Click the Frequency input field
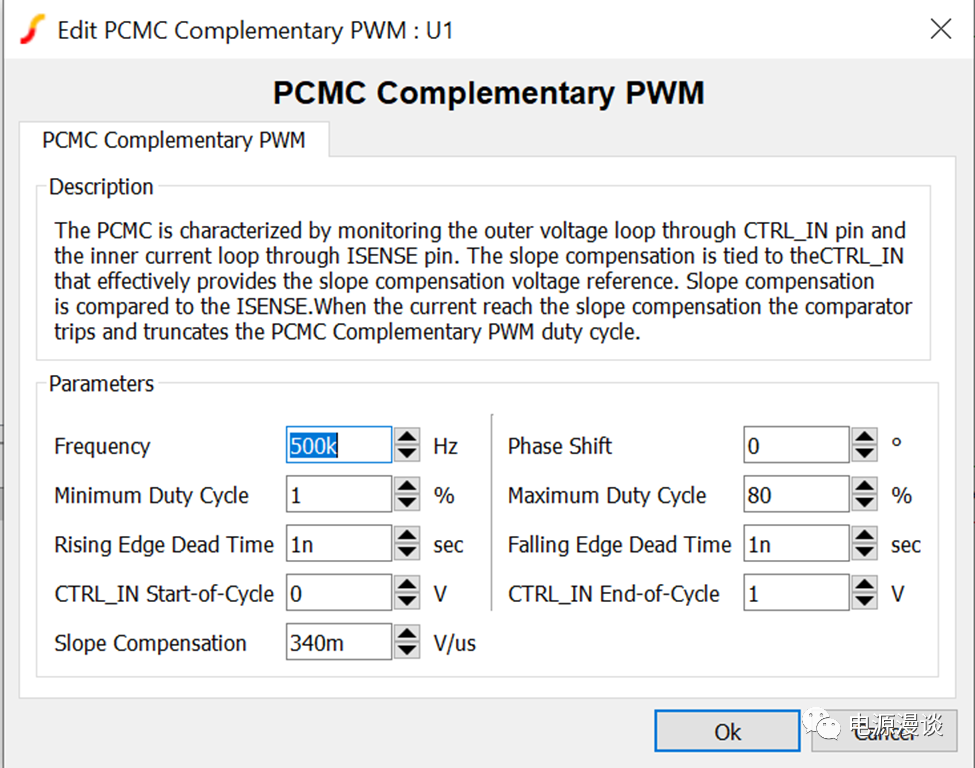Screen dimensions: 975x768 click(338, 446)
